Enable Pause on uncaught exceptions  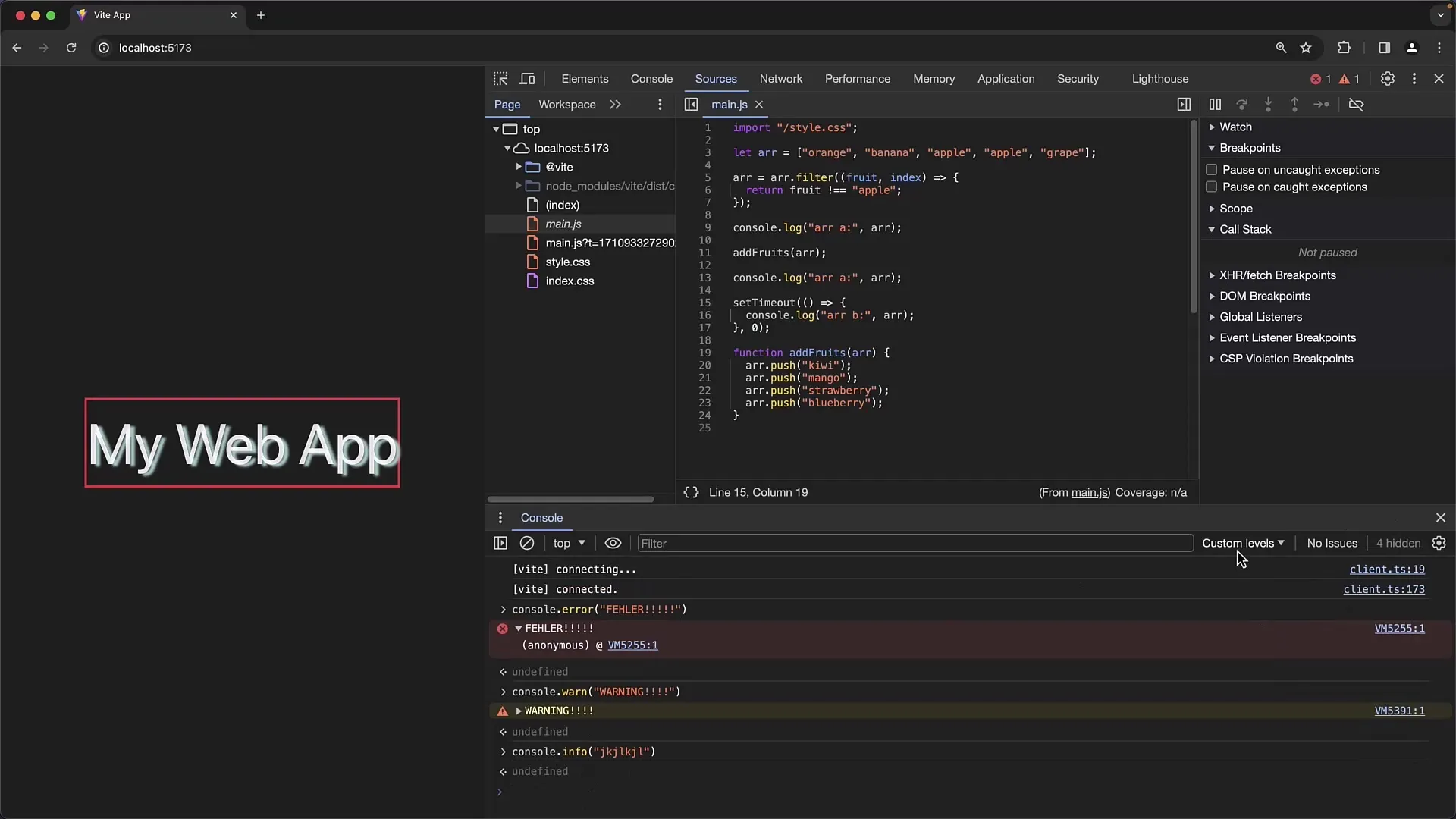[x=1211, y=169]
